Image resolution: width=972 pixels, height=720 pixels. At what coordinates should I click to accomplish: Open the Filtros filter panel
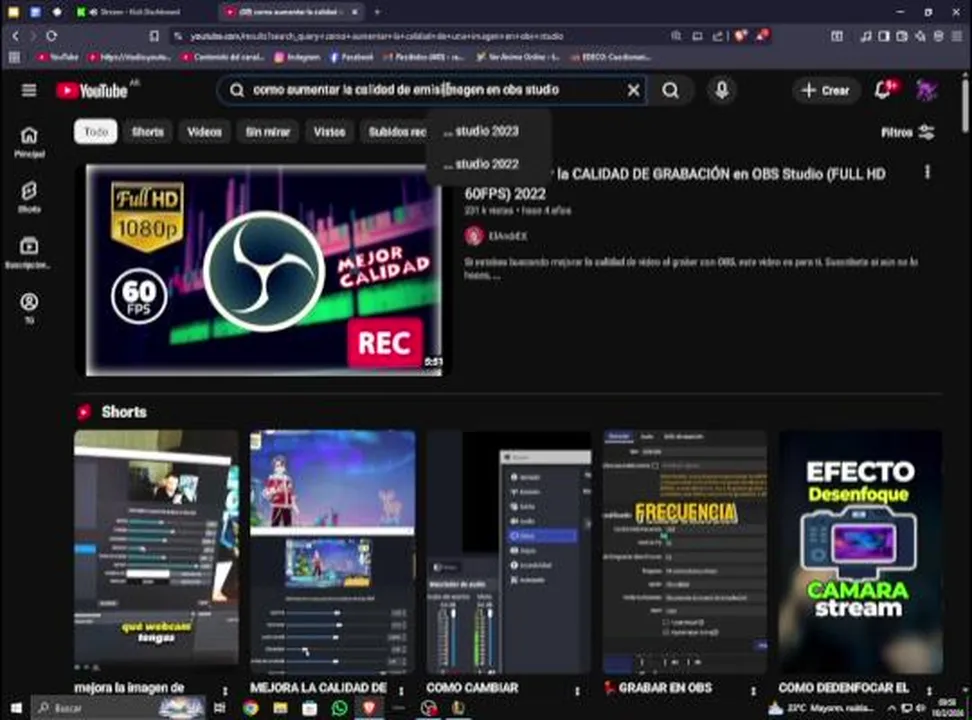908,132
